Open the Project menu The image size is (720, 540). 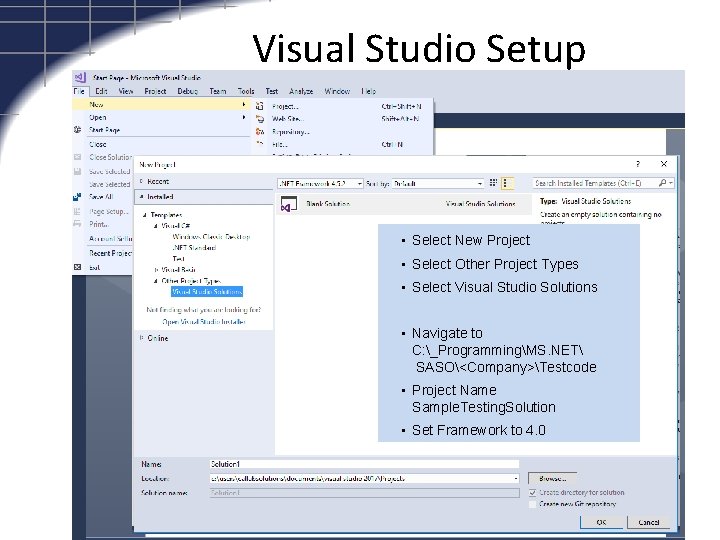pyautogui.click(x=155, y=91)
